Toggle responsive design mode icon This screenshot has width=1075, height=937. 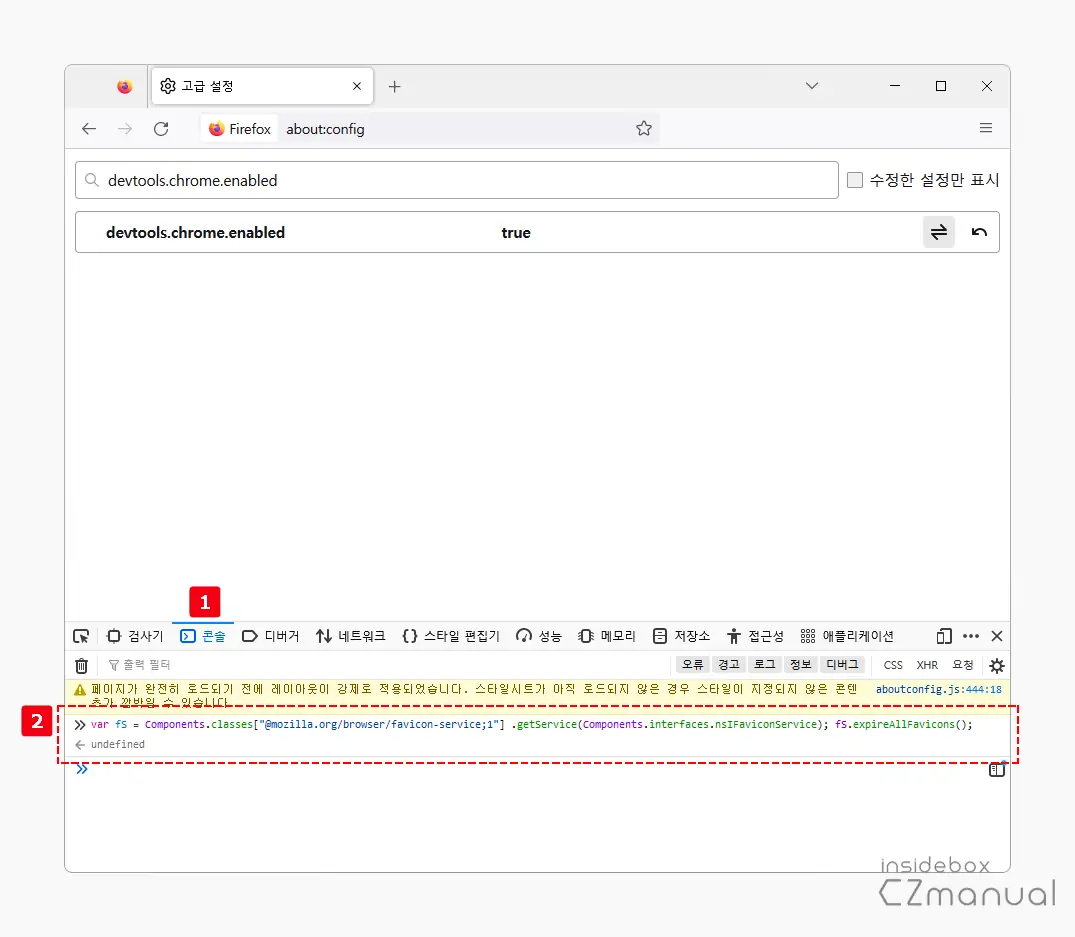pos(943,636)
